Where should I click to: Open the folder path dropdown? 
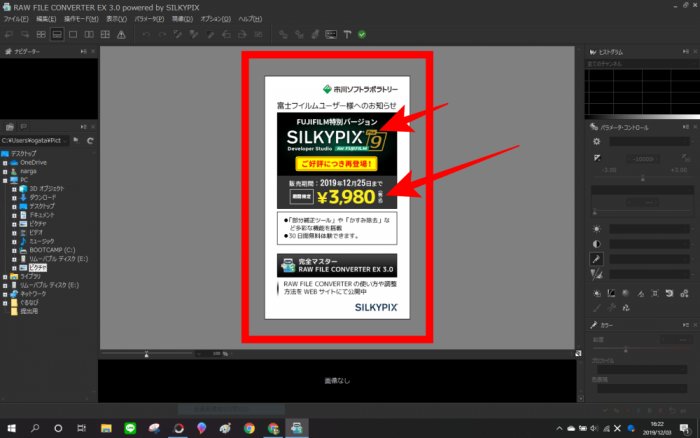[65, 141]
